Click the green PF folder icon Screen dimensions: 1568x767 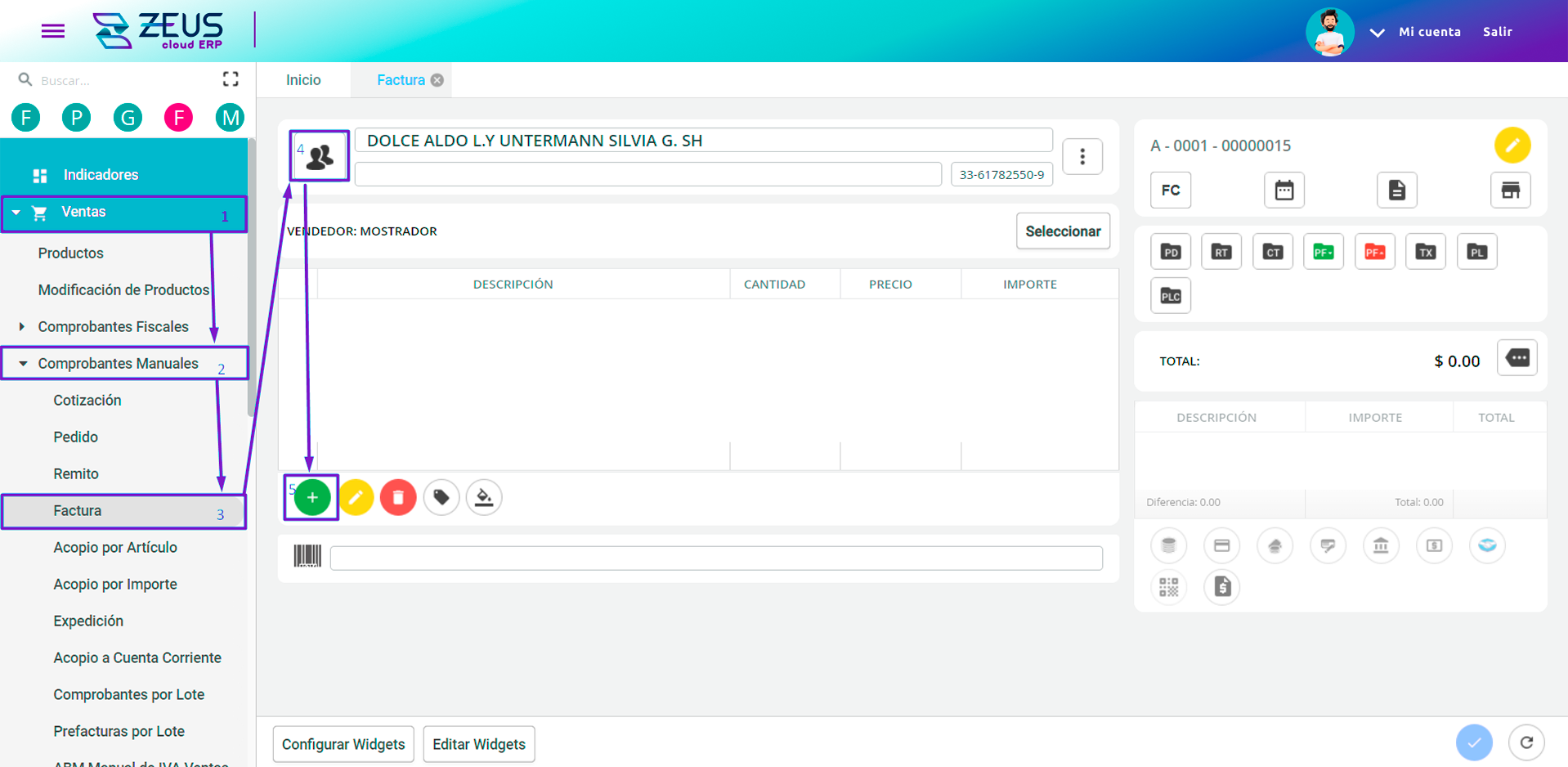[x=1323, y=251]
